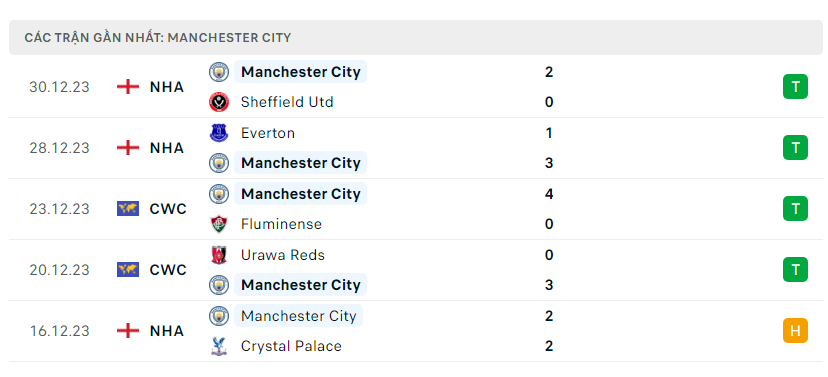Click the Everton club crest

tap(219, 133)
